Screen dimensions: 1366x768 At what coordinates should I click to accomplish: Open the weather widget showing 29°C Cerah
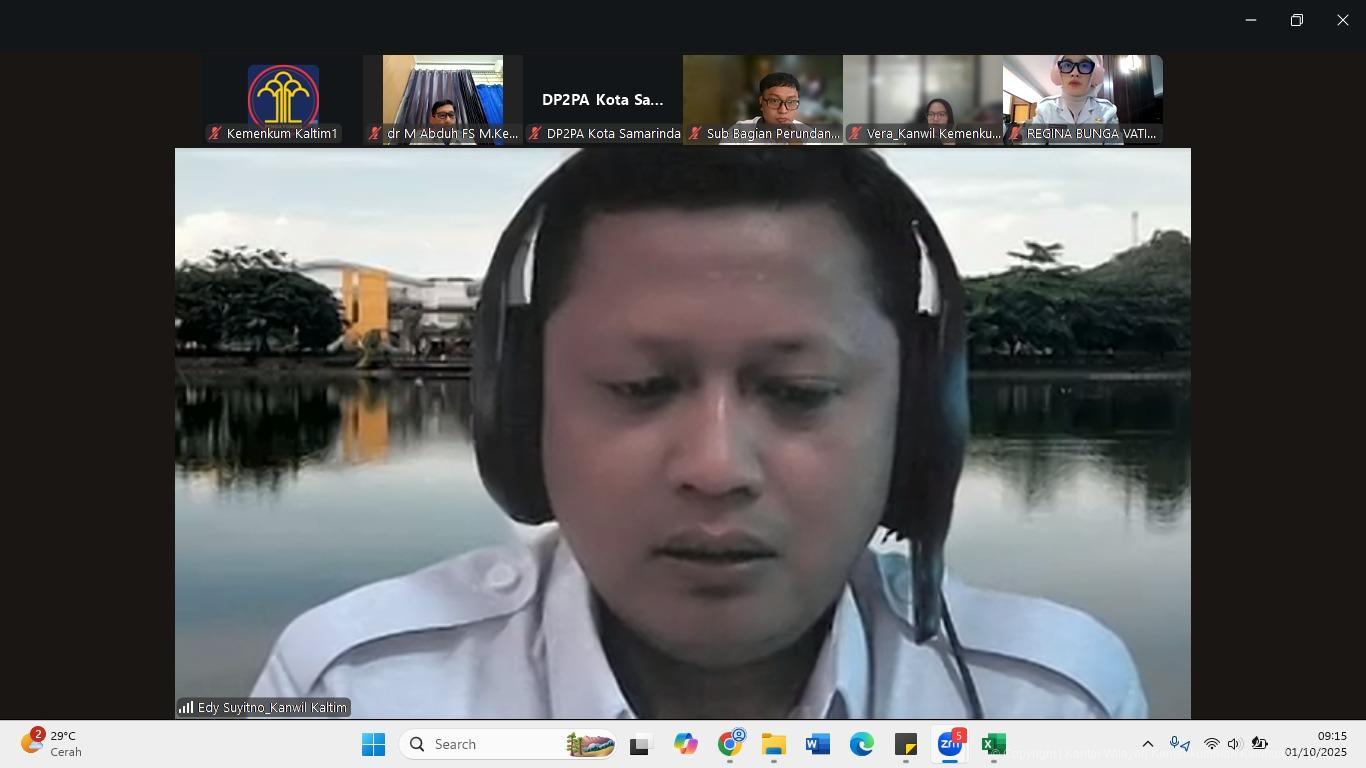[52, 744]
